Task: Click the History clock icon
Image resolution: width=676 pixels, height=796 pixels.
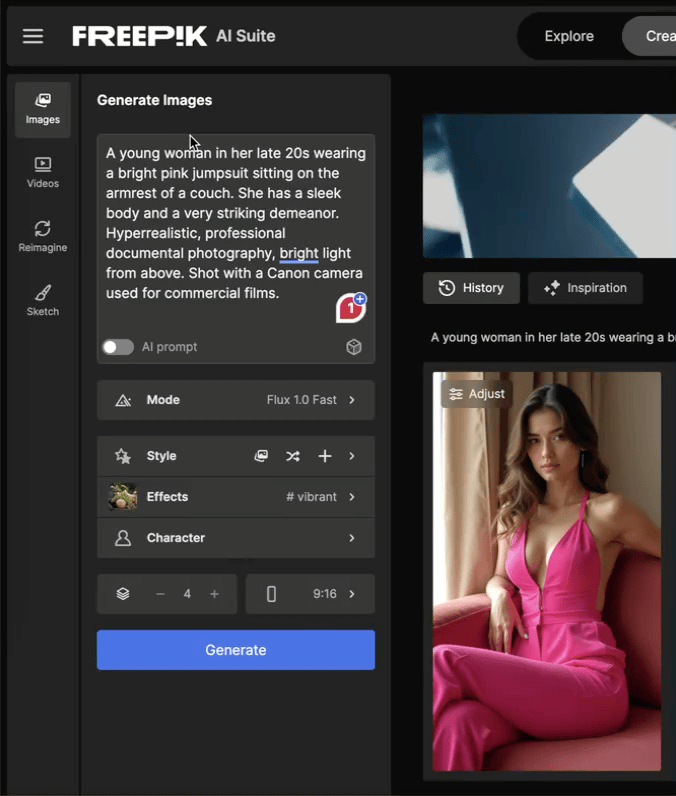Action: 447,288
